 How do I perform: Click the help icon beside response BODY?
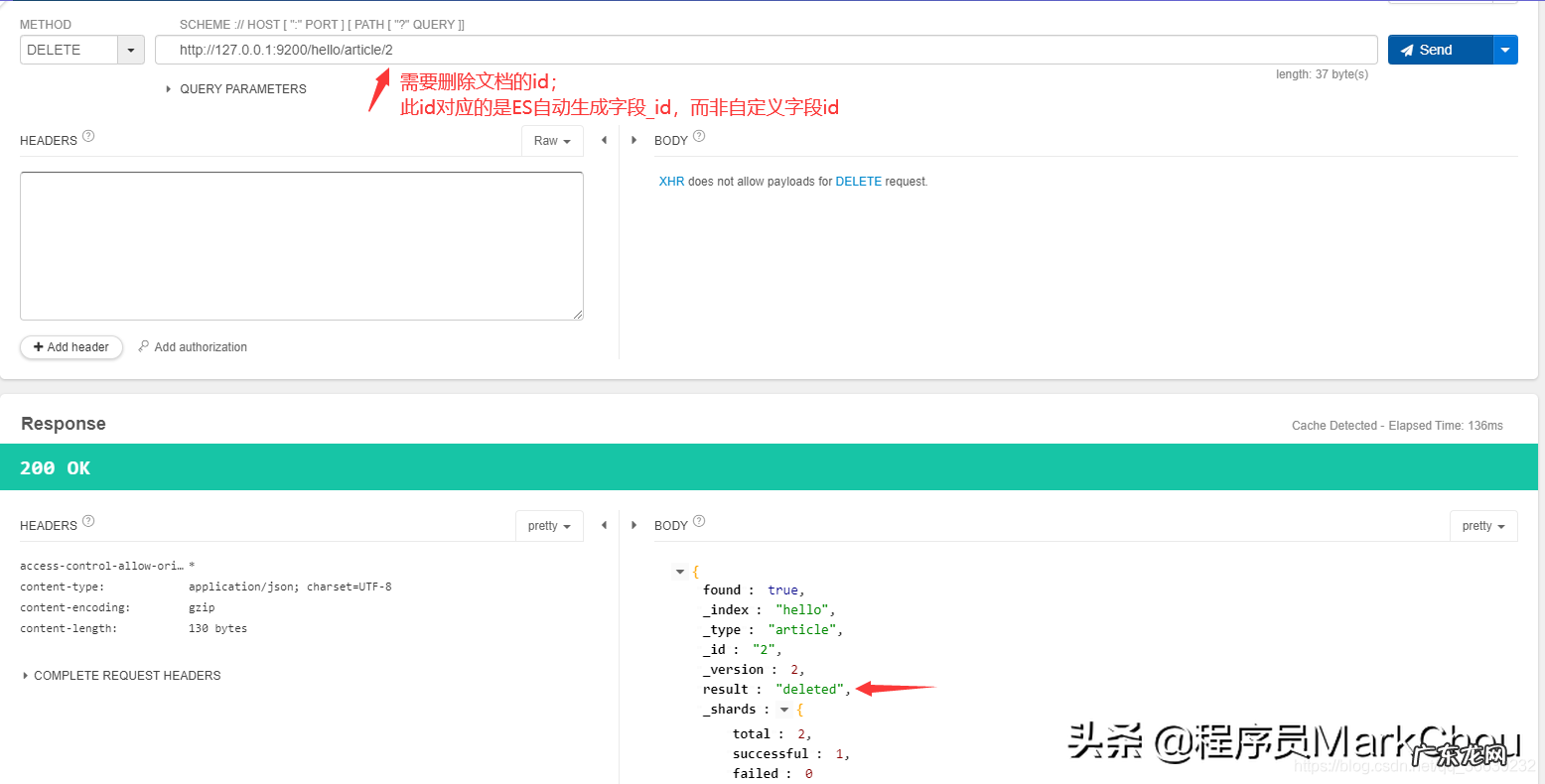pos(699,521)
